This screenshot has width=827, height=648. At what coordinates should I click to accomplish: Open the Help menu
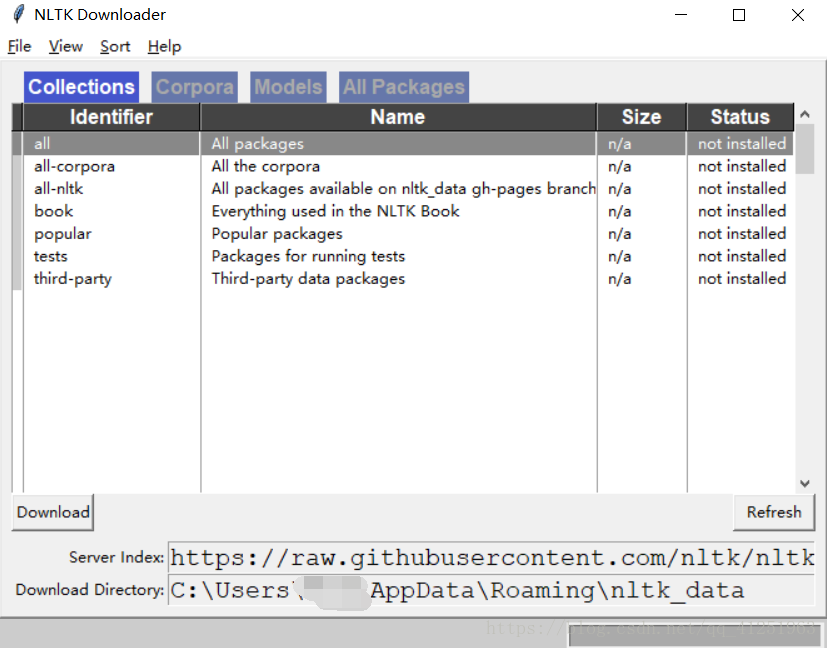tap(164, 46)
